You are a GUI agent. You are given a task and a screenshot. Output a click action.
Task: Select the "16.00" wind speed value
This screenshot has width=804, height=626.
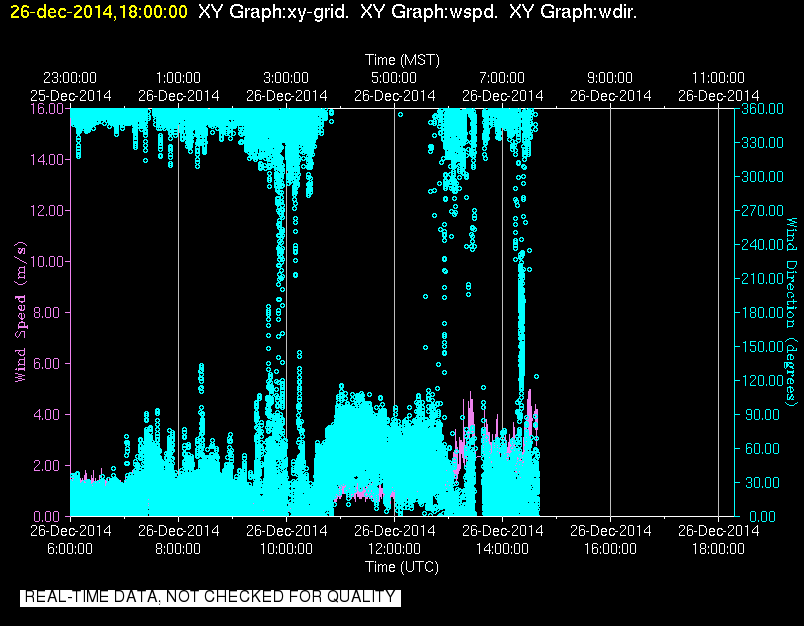pyautogui.click(x=47, y=109)
